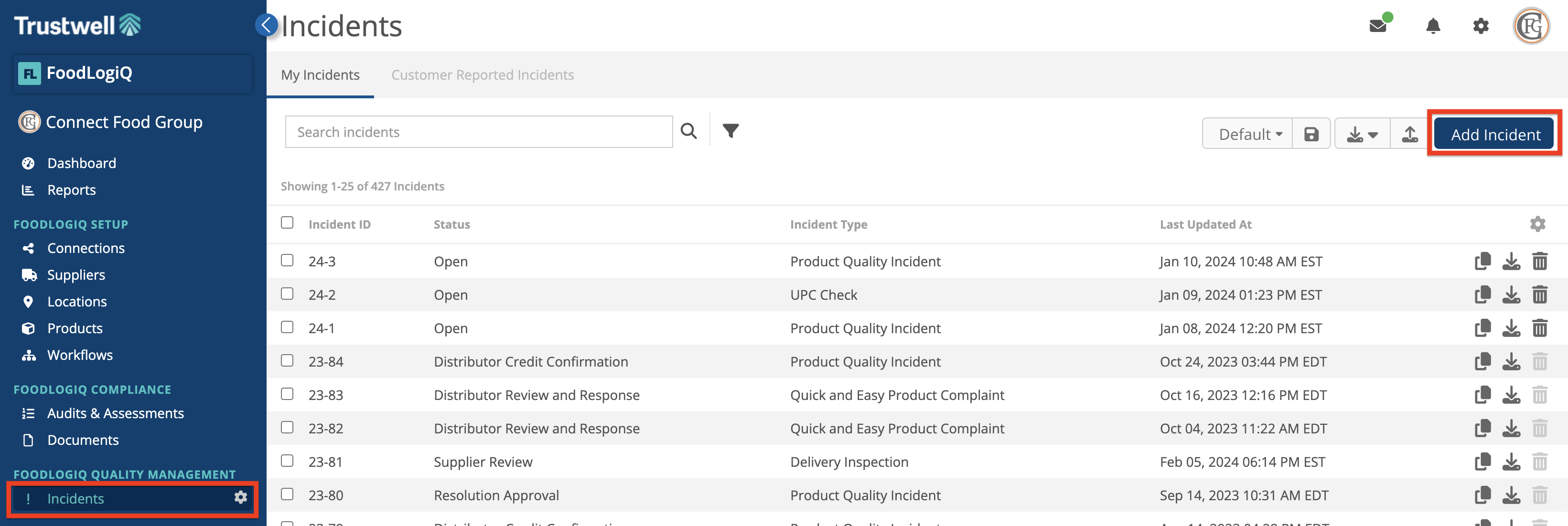The width and height of the screenshot is (1568, 526).
Task: Switch to My Incidents tab
Action: (x=320, y=75)
